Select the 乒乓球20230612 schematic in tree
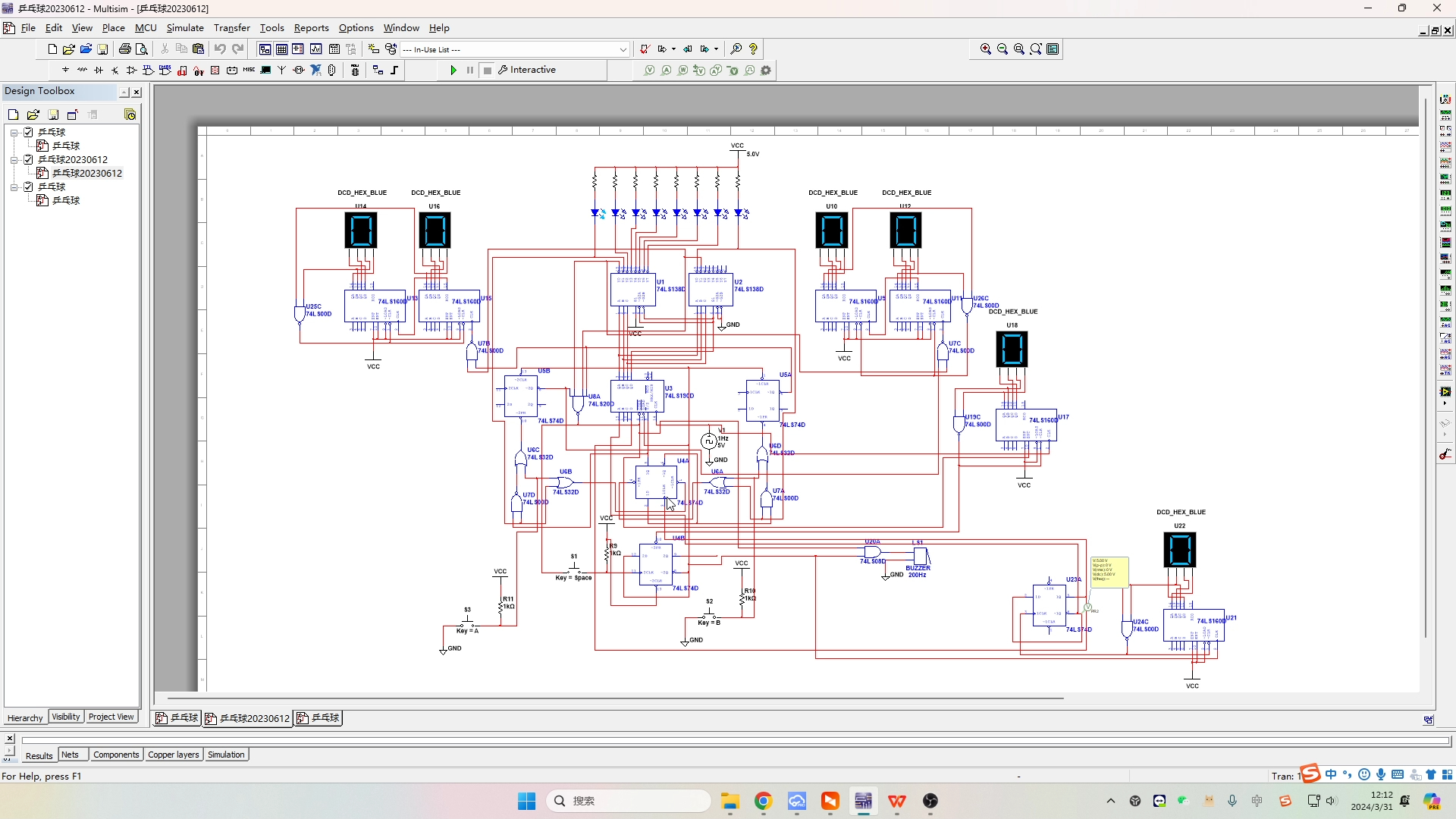 (x=86, y=173)
